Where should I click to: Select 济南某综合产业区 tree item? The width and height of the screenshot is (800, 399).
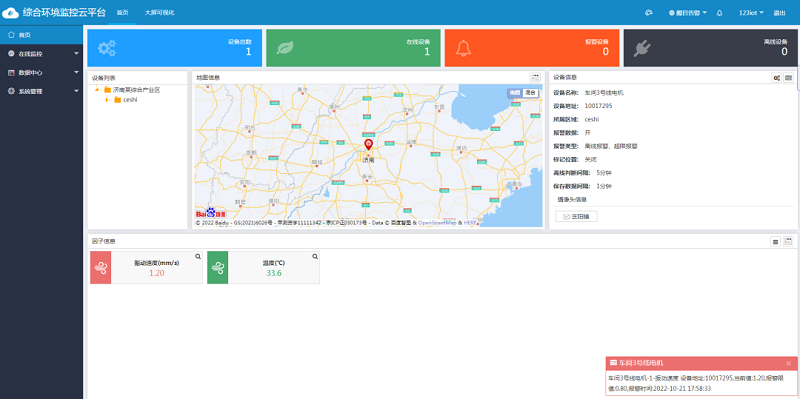click(136, 90)
